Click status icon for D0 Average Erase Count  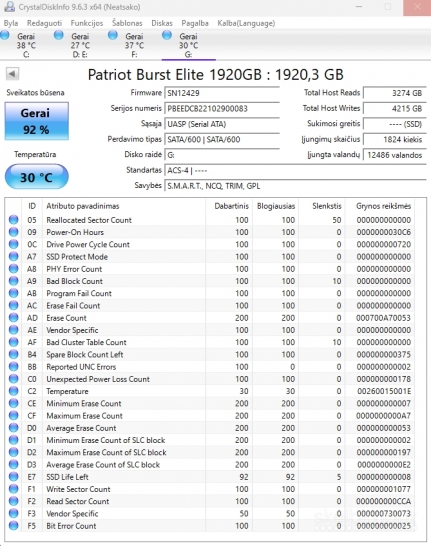point(14,428)
